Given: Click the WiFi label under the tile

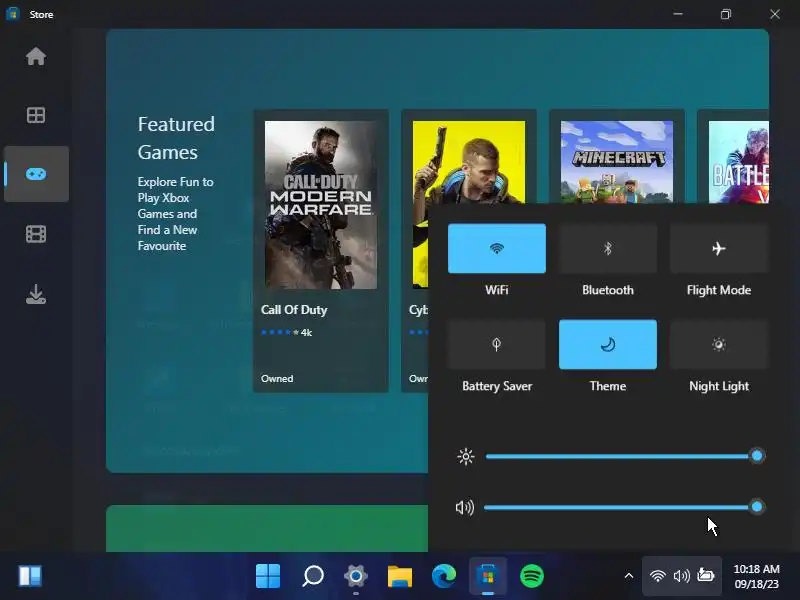Looking at the screenshot, I should [x=496, y=290].
